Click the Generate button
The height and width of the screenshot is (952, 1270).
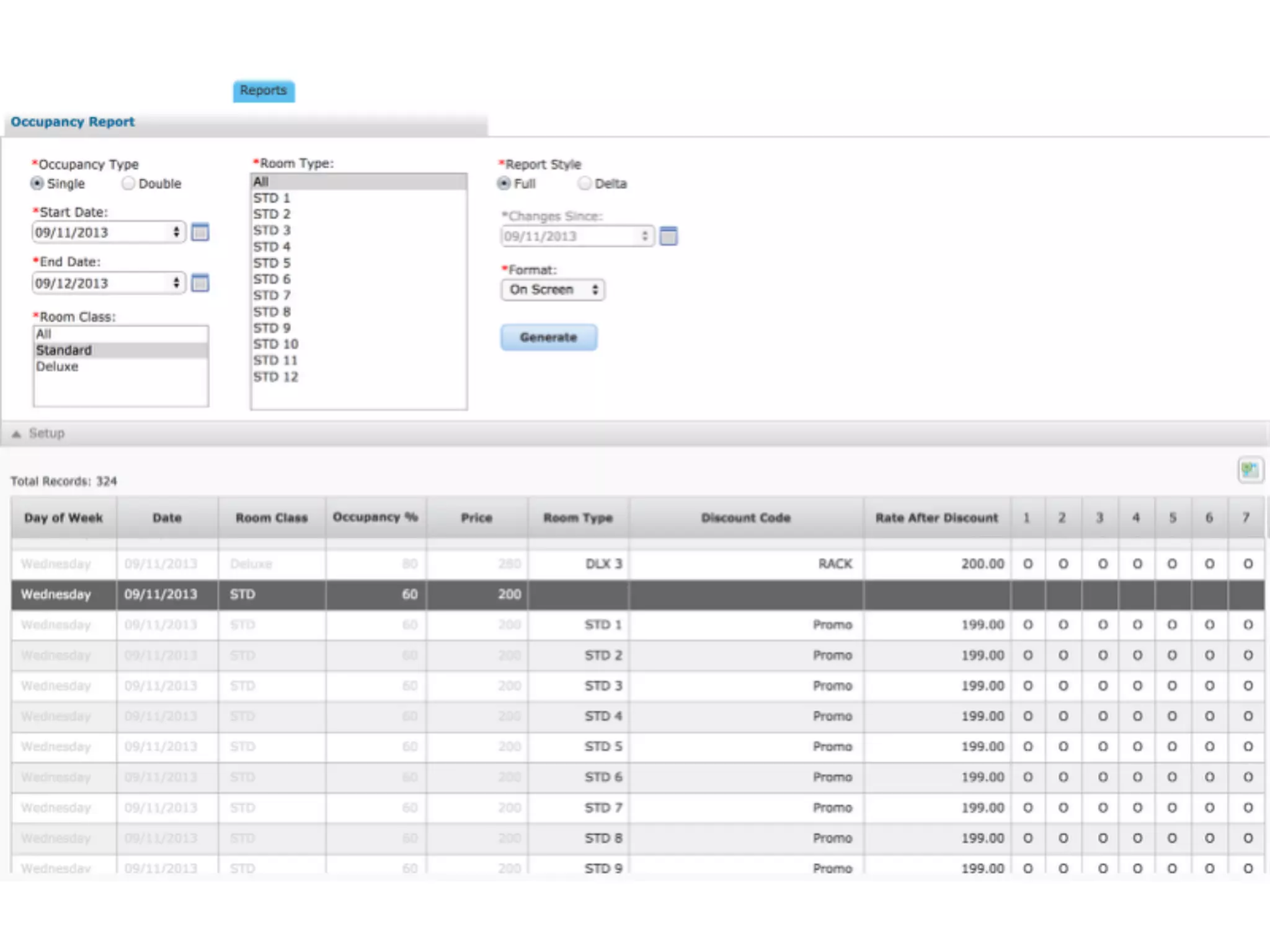pos(549,337)
